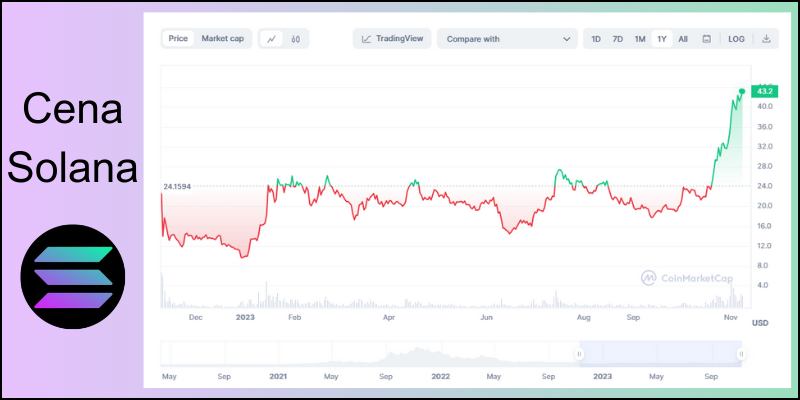The width and height of the screenshot is (800, 400).
Task: Download chart data icon
Action: [766, 39]
